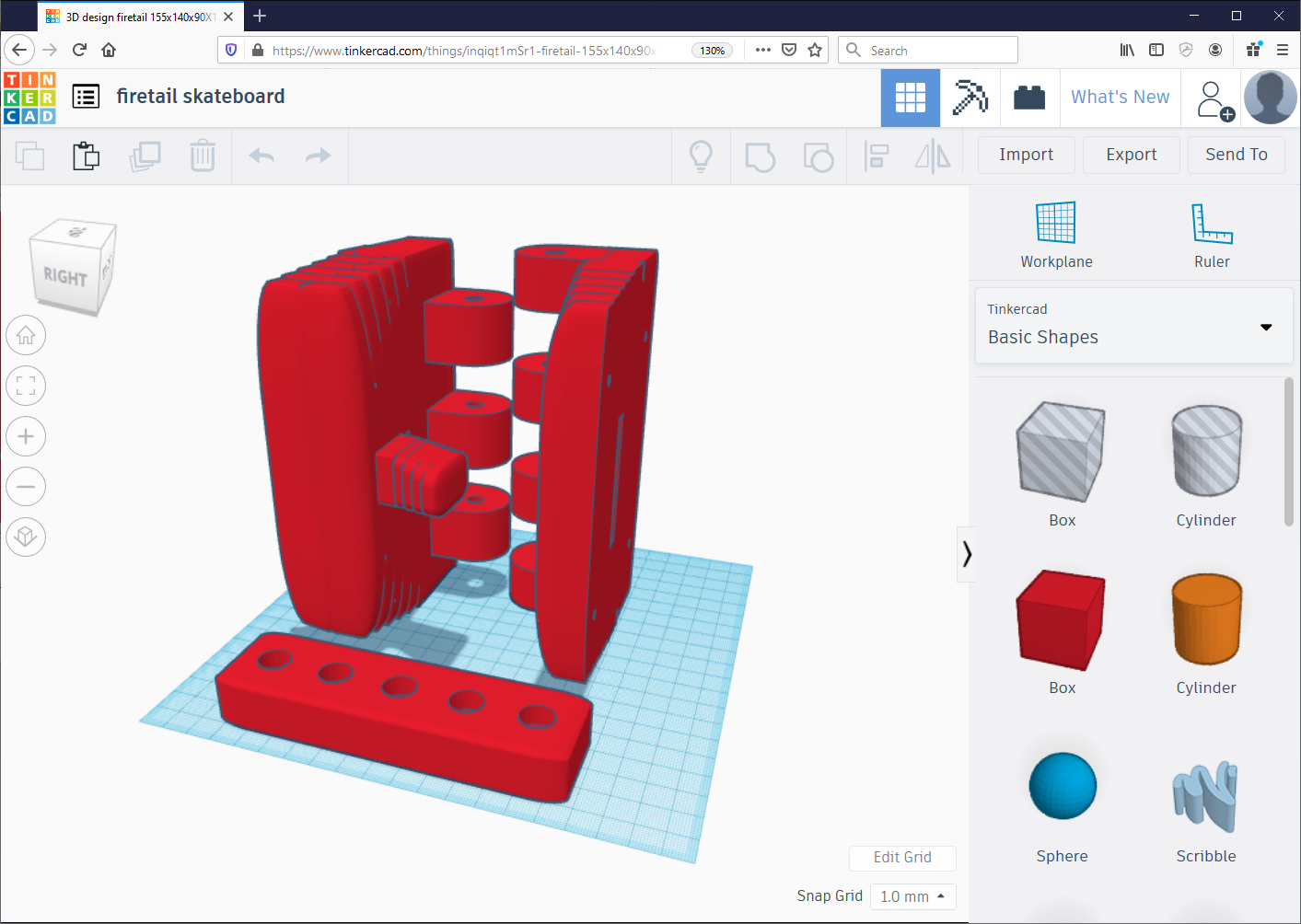Screen dimensions: 1301x924
Task: Show all hidden objects with the lightbulb icon
Action: click(x=701, y=156)
